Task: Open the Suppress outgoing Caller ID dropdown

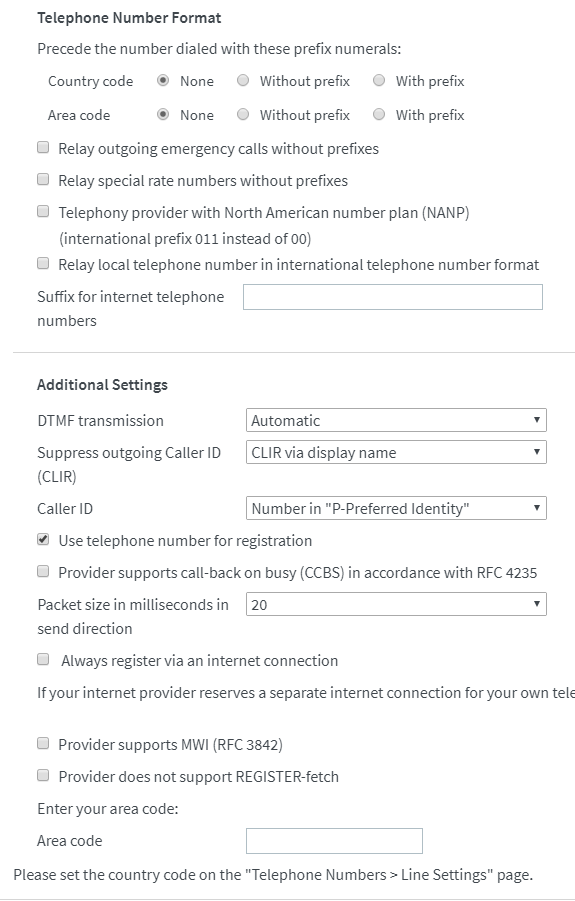Action: pos(396,452)
